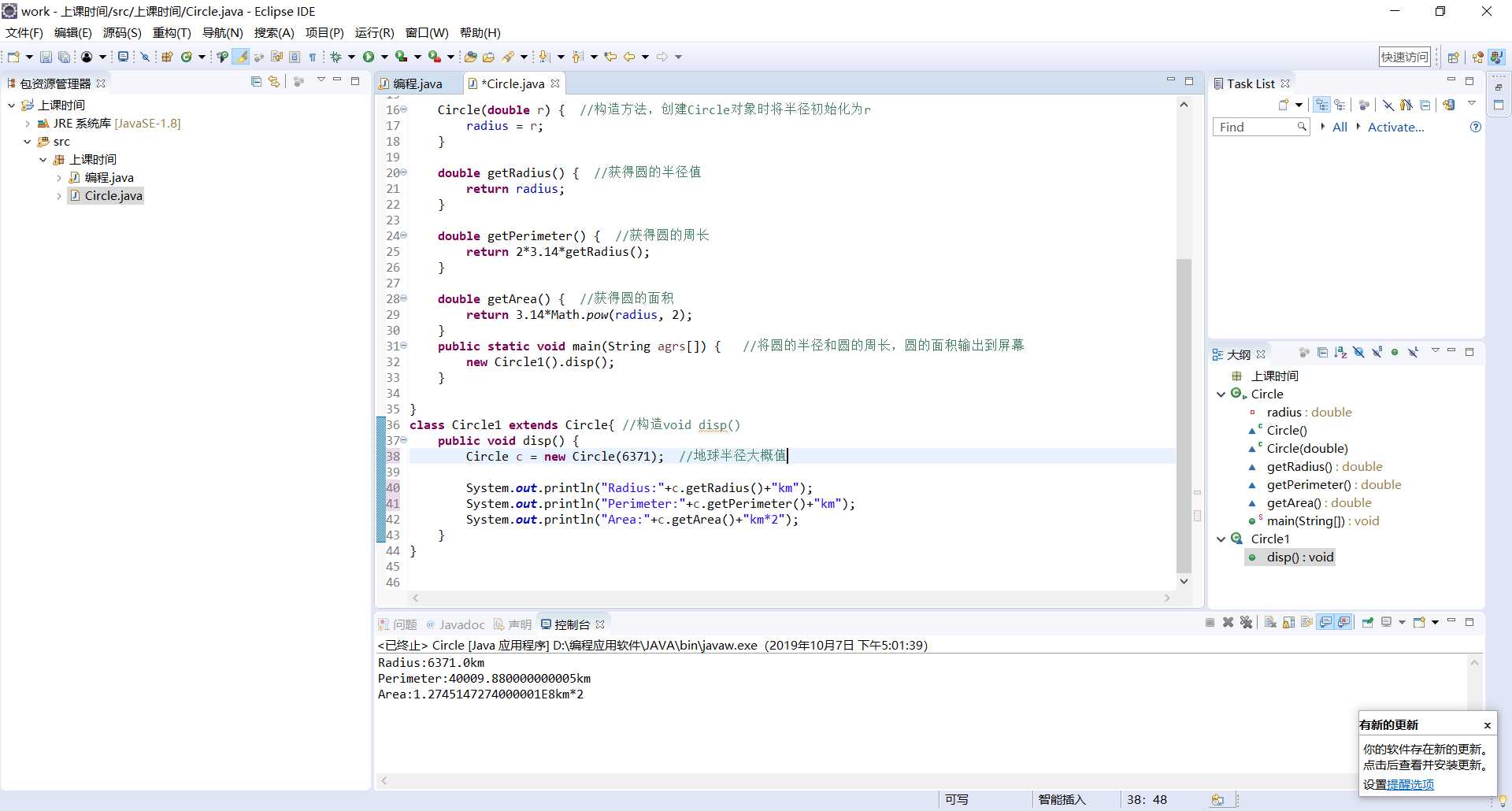
Task: Close the update notification popup
Action: (x=1487, y=725)
